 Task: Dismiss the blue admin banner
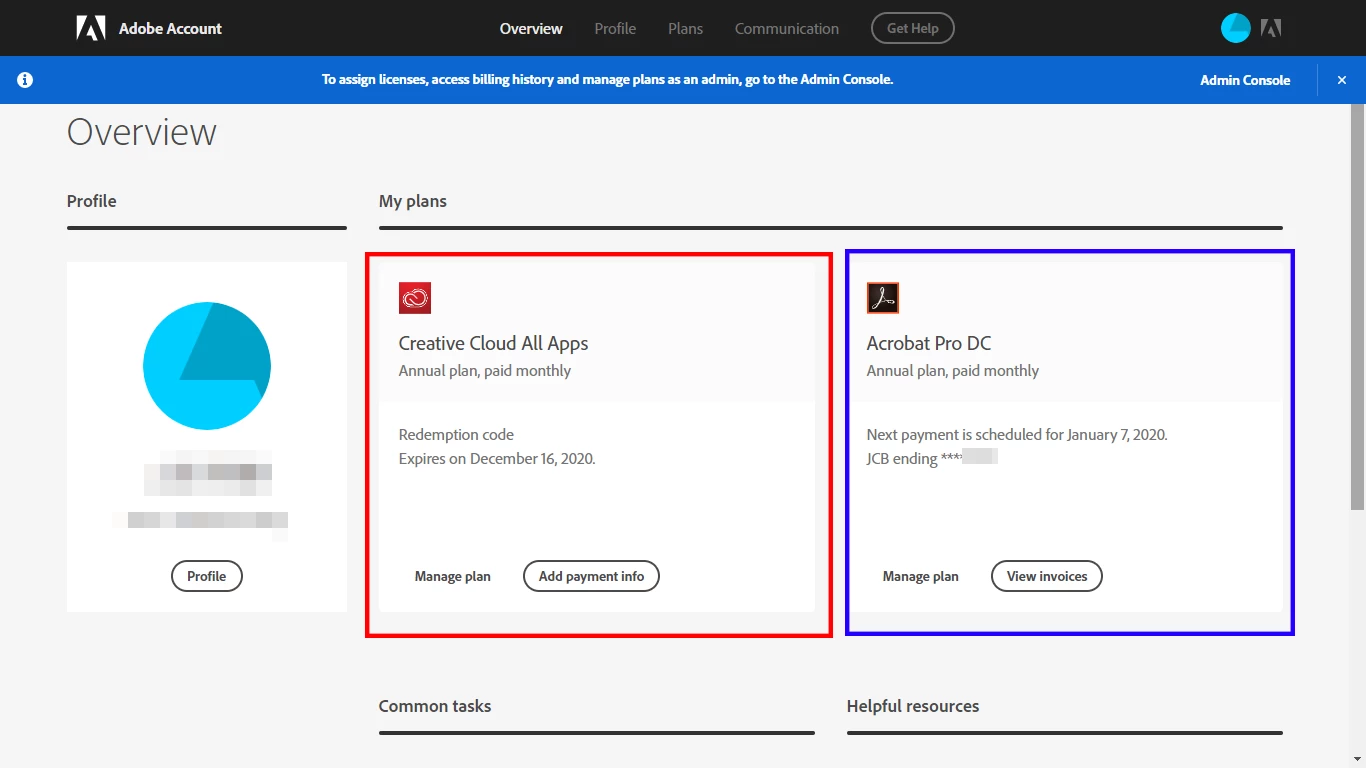(x=1342, y=80)
